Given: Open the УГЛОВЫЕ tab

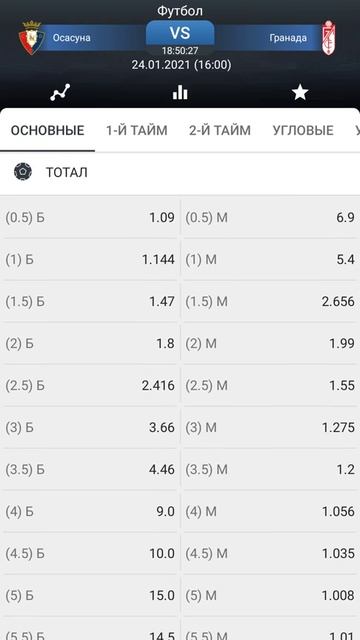Looking at the screenshot, I should point(303,130).
